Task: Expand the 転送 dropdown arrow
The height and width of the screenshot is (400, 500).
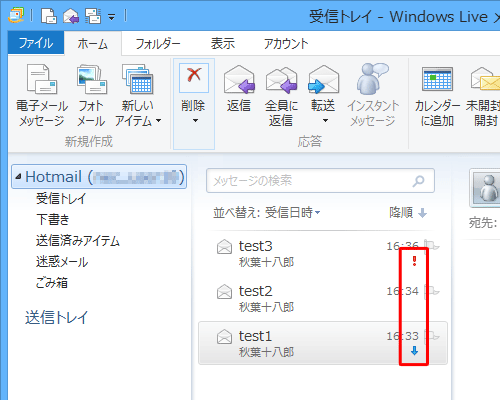Action: 325,120
